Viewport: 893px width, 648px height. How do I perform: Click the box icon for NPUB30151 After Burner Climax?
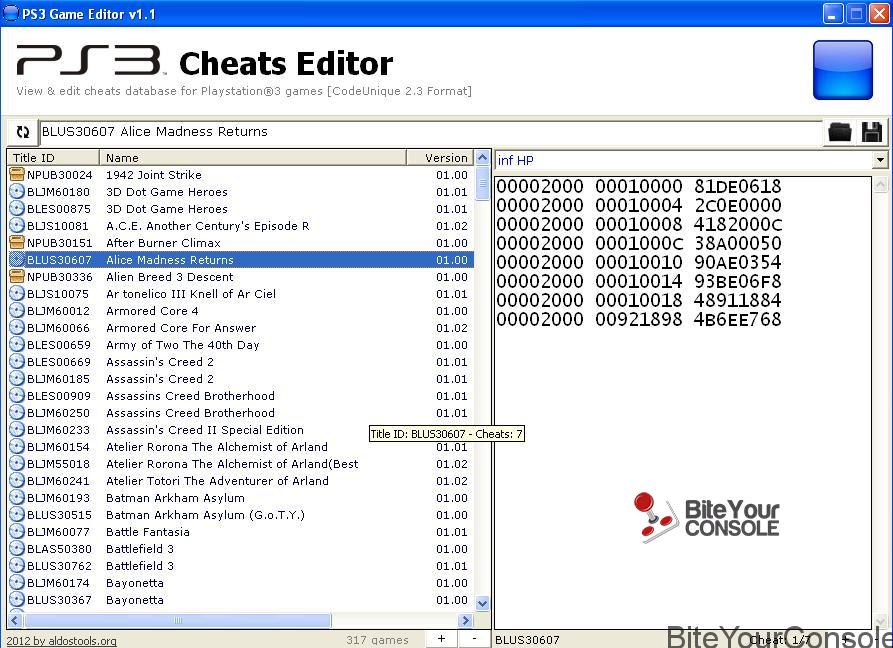[x=17, y=243]
